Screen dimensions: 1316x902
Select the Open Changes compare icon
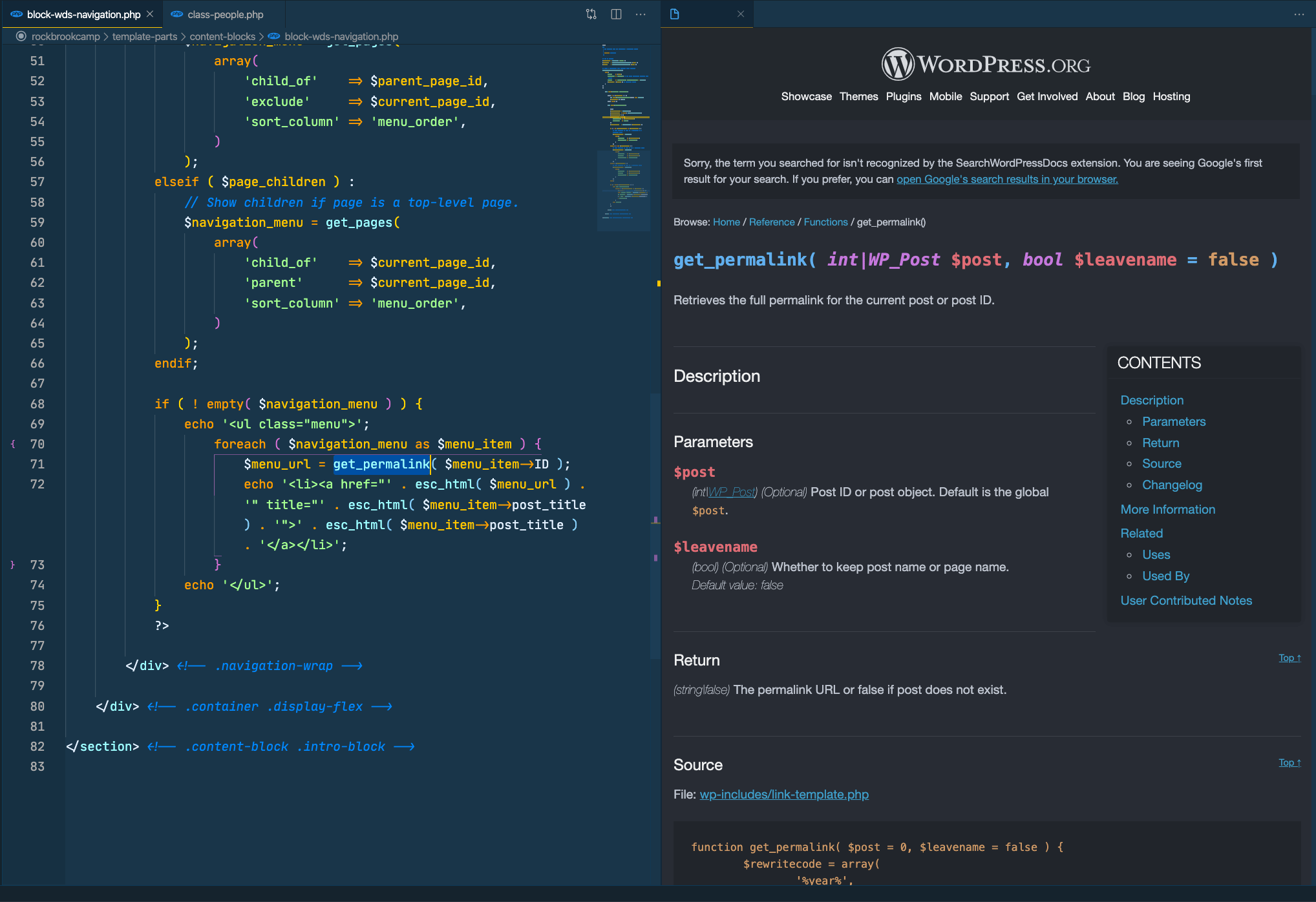(x=590, y=14)
